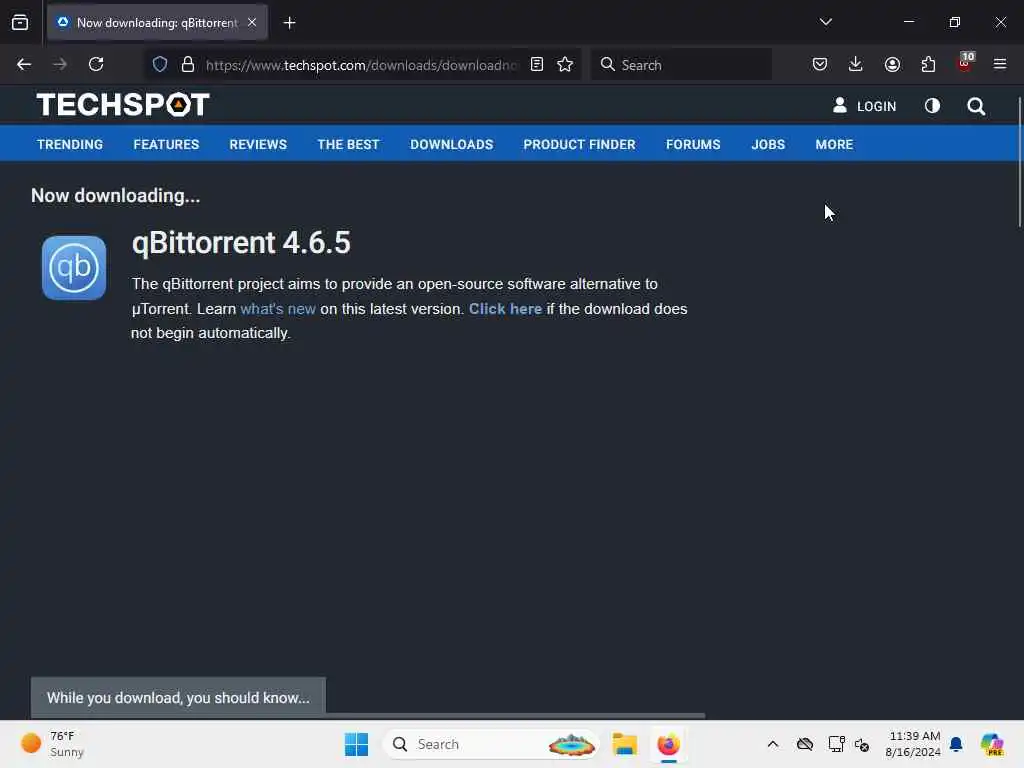Click Firefox icon in taskbar
1024x768 pixels.
668,744
